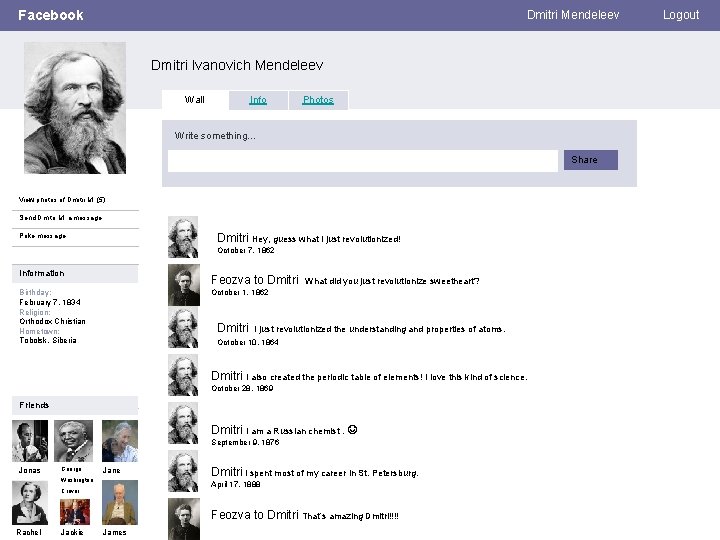
Task: Open the Photos tab
Action: point(318,100)
